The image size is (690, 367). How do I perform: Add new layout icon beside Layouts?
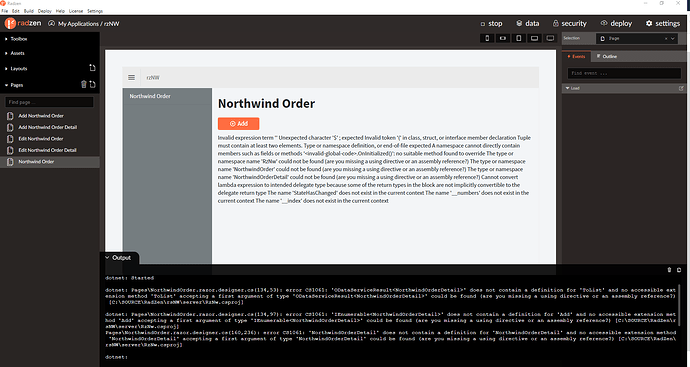pyautogui.click(x=92, y=68)
